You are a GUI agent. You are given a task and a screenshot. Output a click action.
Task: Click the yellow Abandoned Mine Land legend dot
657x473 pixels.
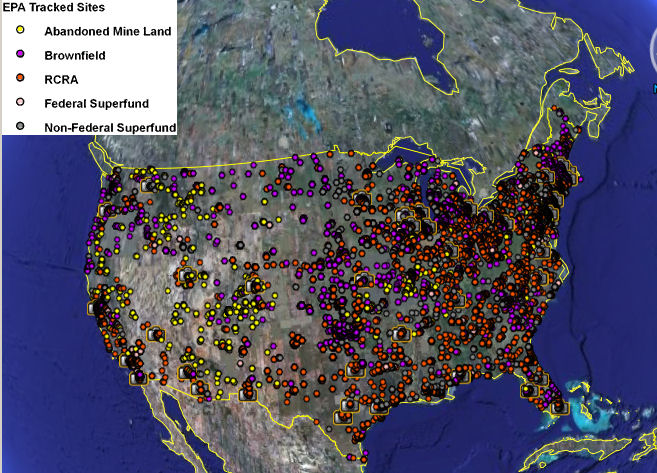20,30
